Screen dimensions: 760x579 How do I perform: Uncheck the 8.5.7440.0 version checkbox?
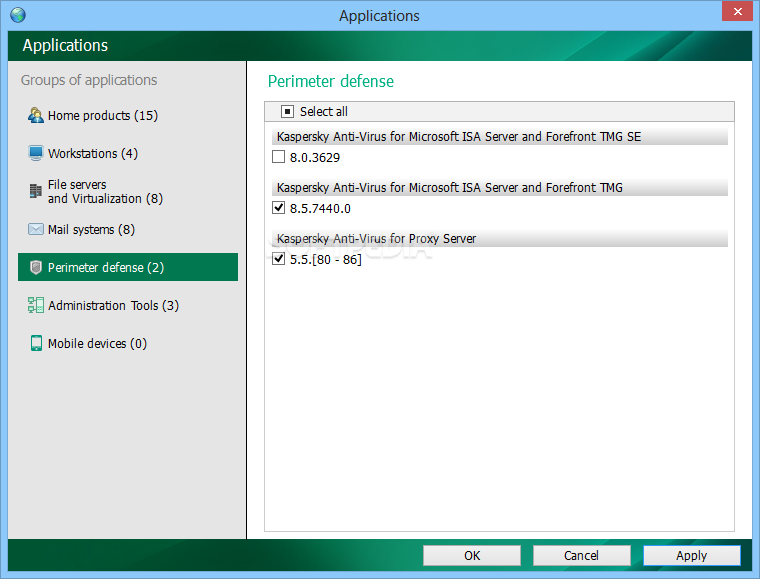coord(278,208)
